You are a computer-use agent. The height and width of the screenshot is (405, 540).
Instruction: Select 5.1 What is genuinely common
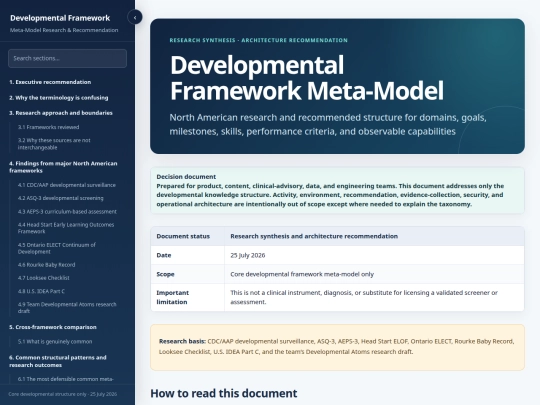(55, 342)
